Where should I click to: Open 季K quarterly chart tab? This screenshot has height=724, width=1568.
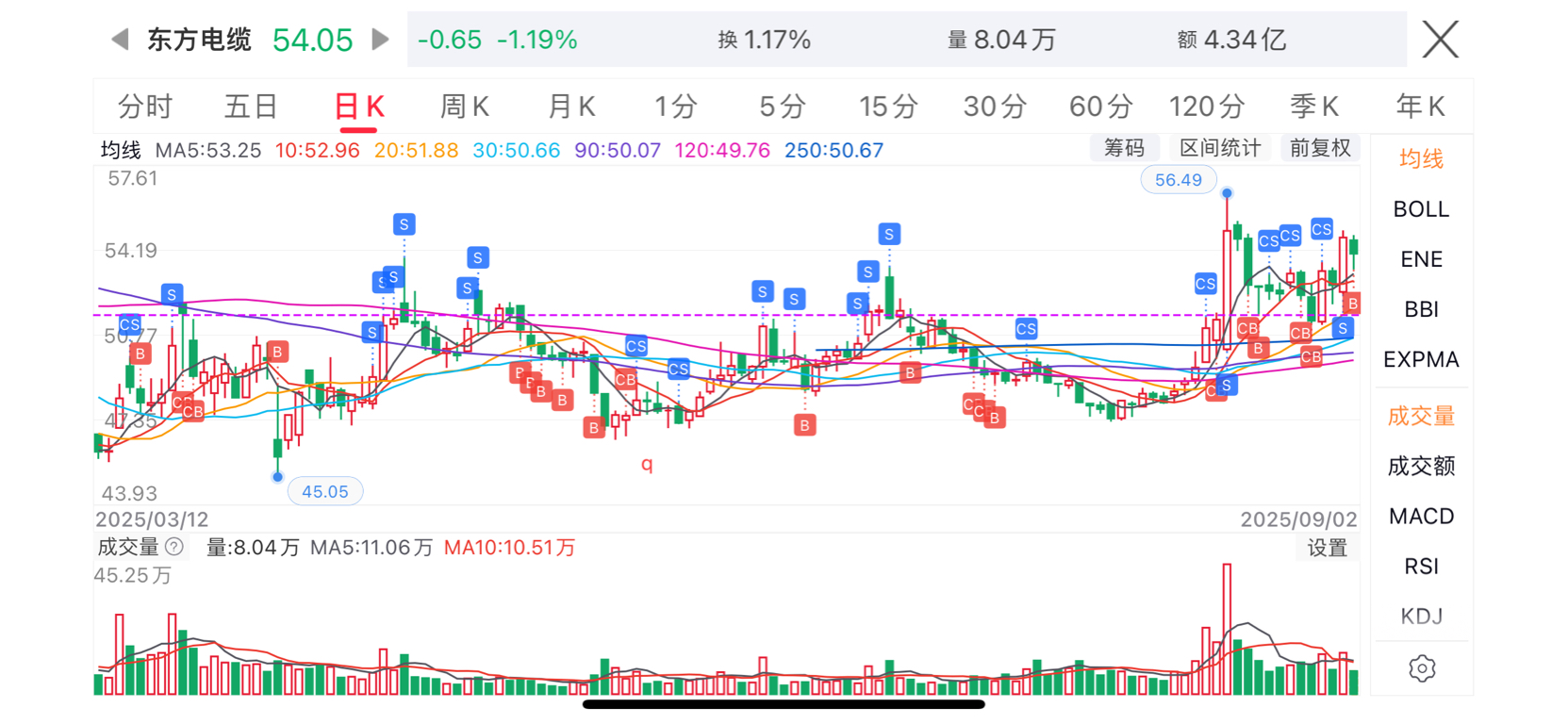click(1314, 107)
